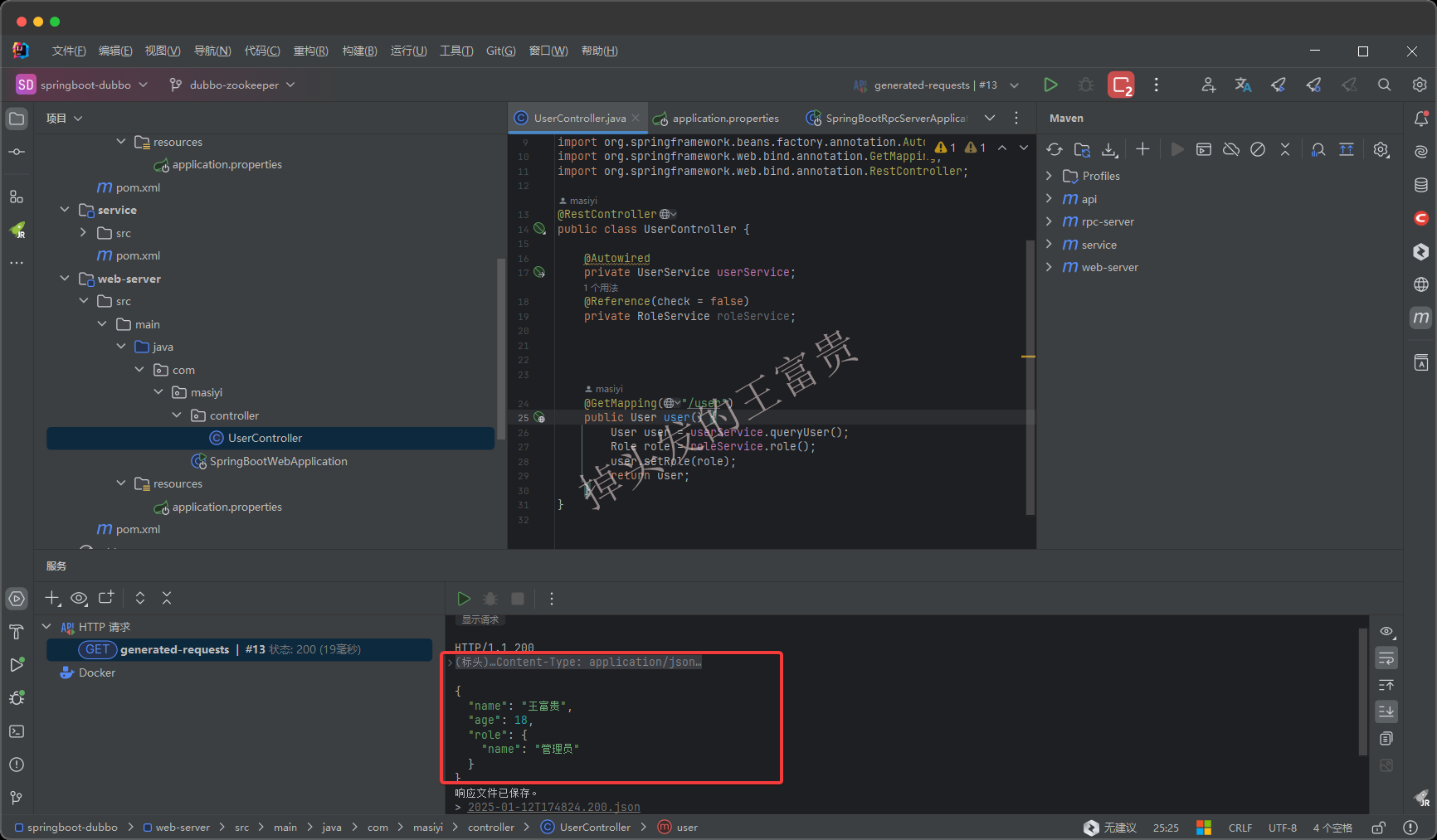Add a Maven project with plus icon
The image size is (1437, 840).
1142,149
